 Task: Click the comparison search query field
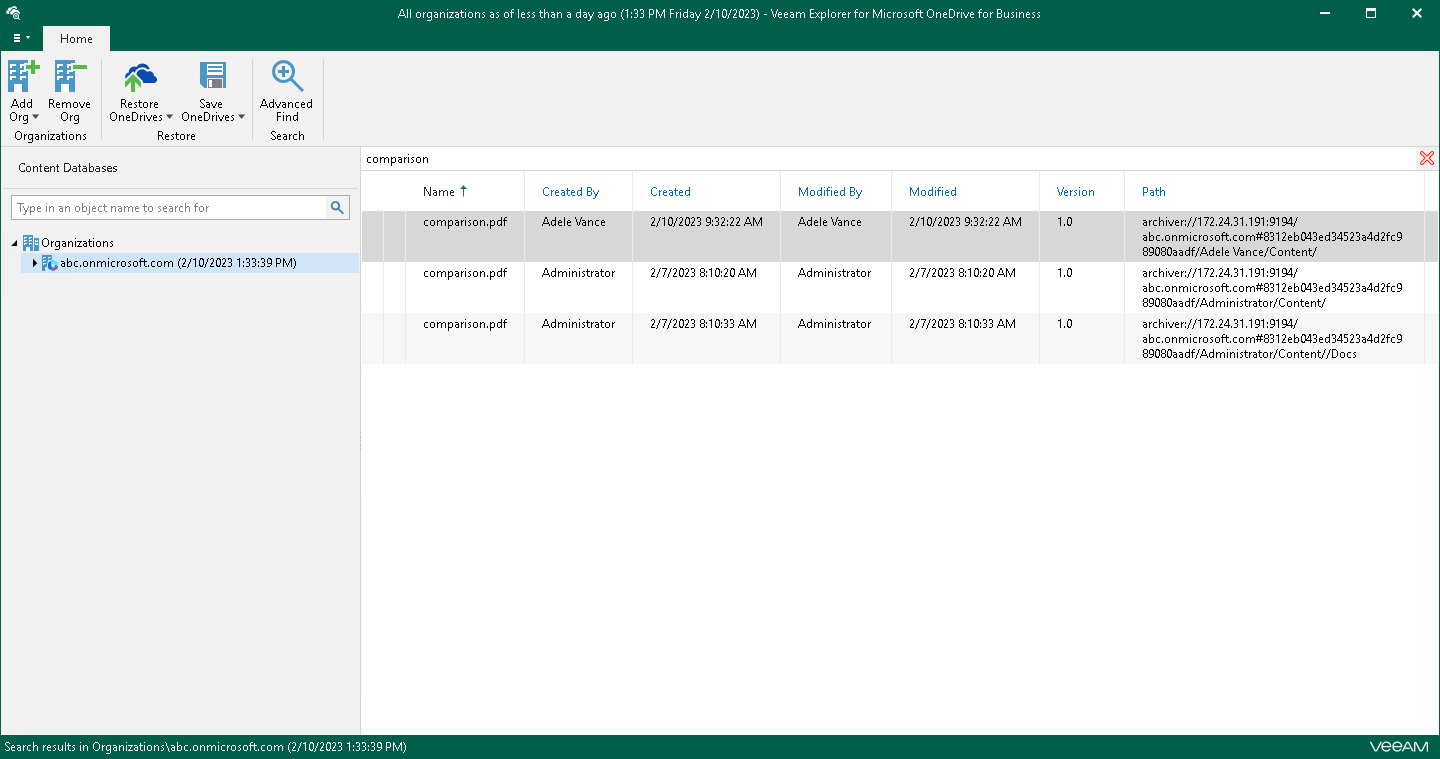[889, 159]
